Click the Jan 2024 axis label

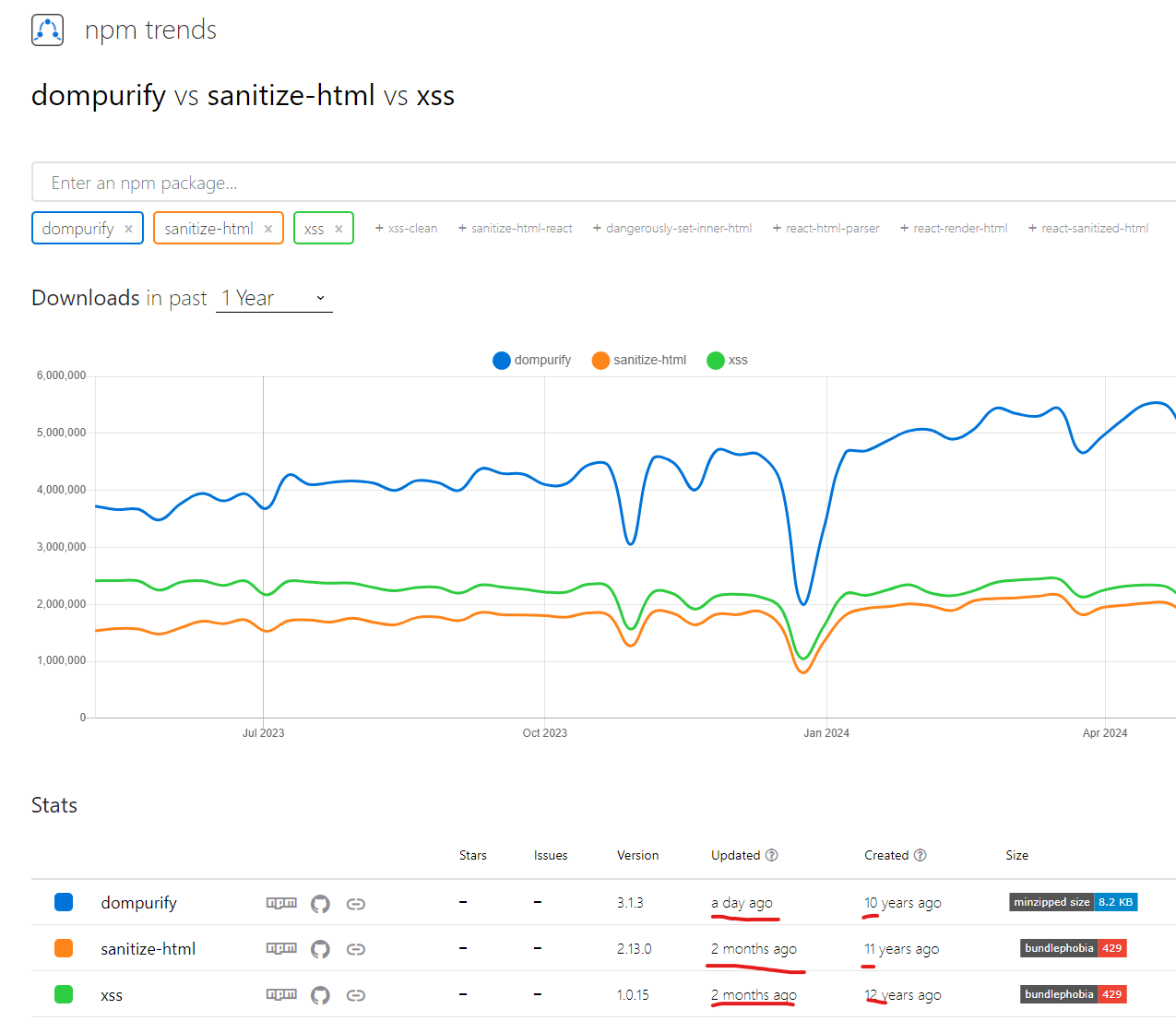(x=826, y=733)
